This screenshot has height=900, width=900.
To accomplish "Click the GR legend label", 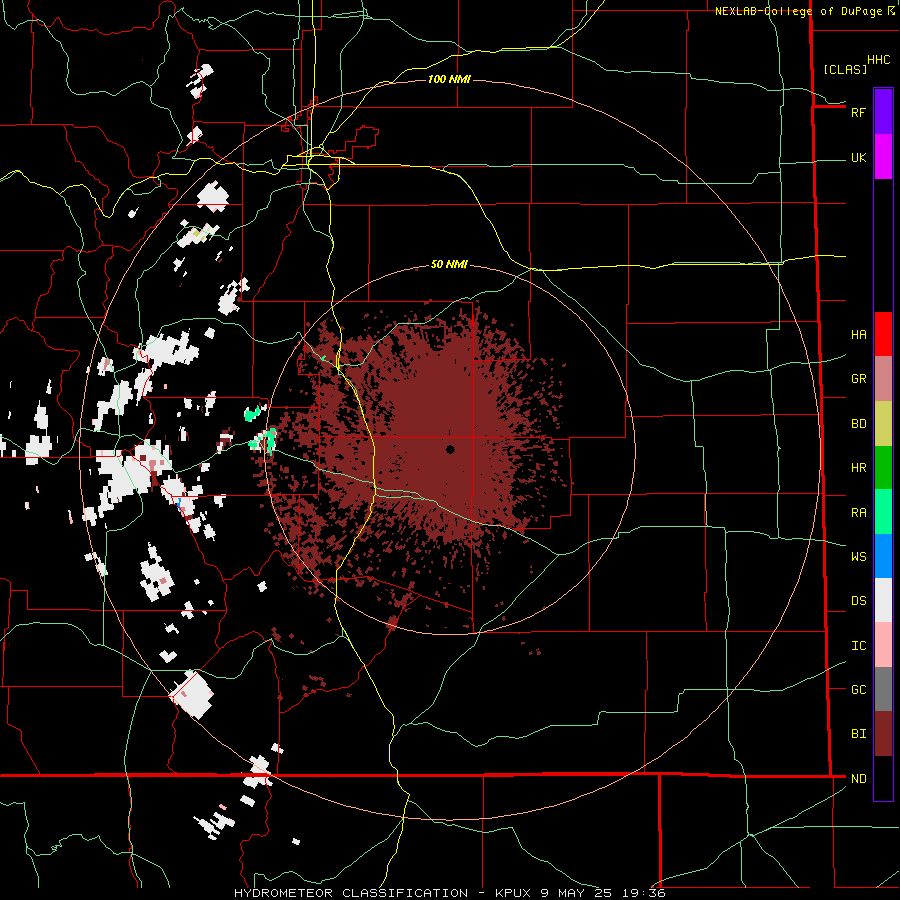I will coord(858,379).
